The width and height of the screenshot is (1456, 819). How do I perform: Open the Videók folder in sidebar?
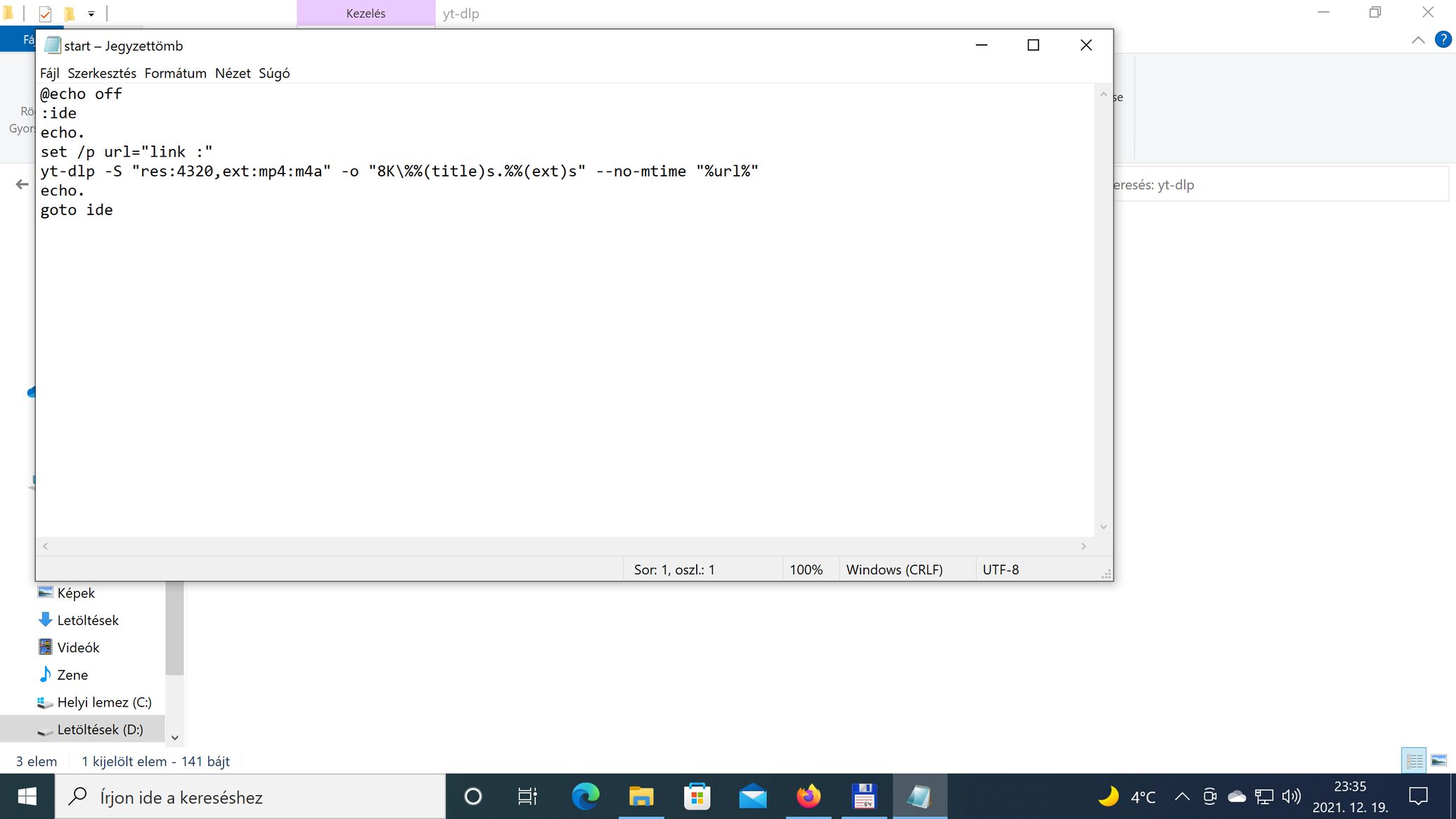(x=78, y=647)
